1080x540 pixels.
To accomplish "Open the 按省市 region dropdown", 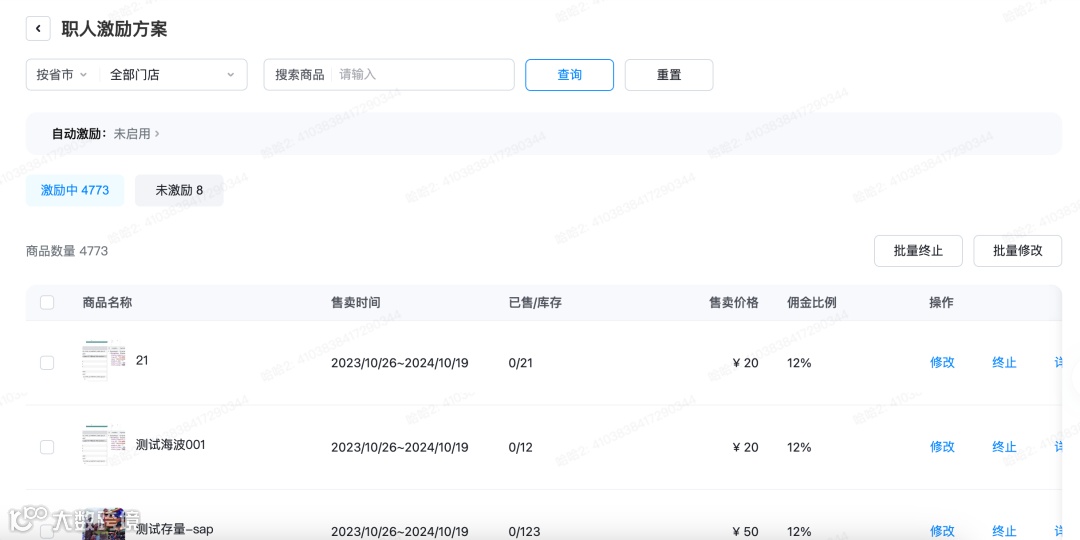I will point(62,74).
